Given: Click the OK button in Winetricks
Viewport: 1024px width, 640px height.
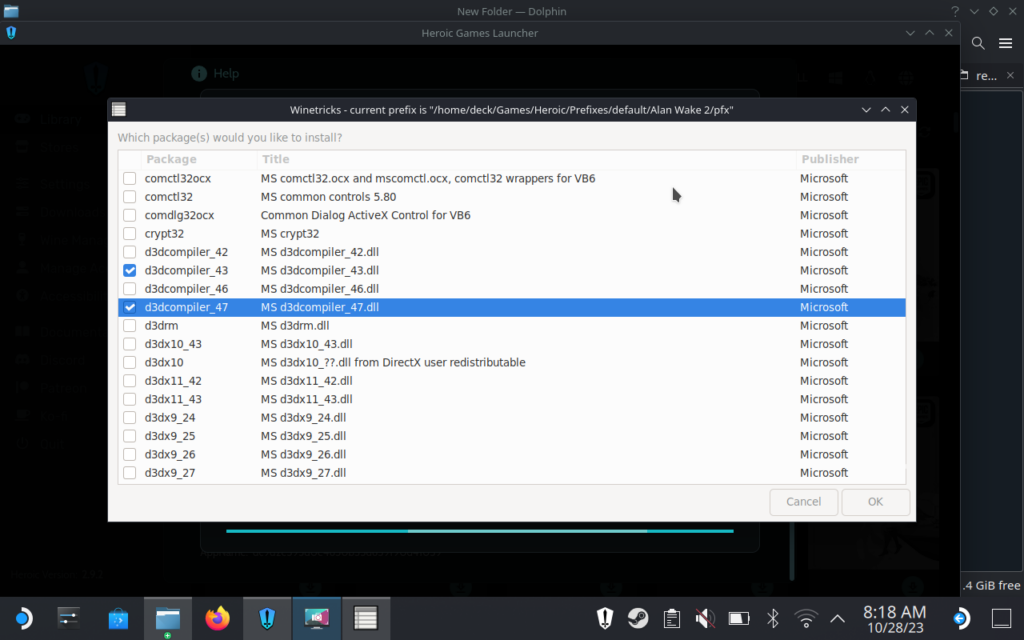Looking at the screenshot, I should pyautogui.click(x=875, y=502).
